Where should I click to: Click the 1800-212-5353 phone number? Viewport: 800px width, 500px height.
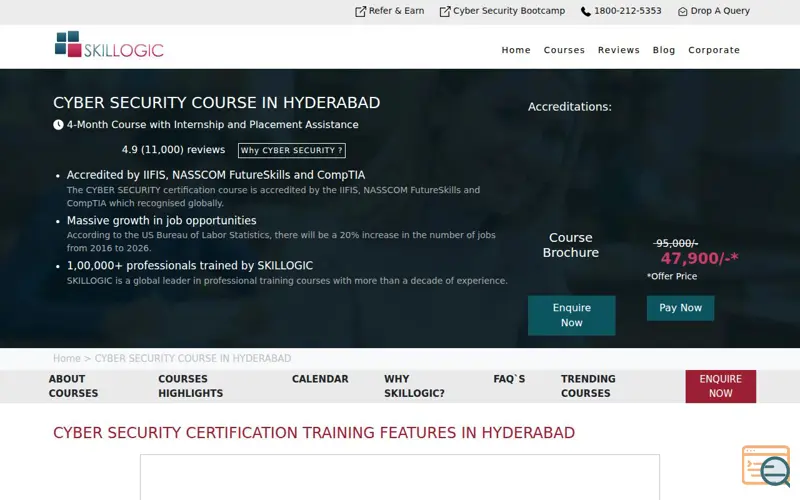(628, 11)
